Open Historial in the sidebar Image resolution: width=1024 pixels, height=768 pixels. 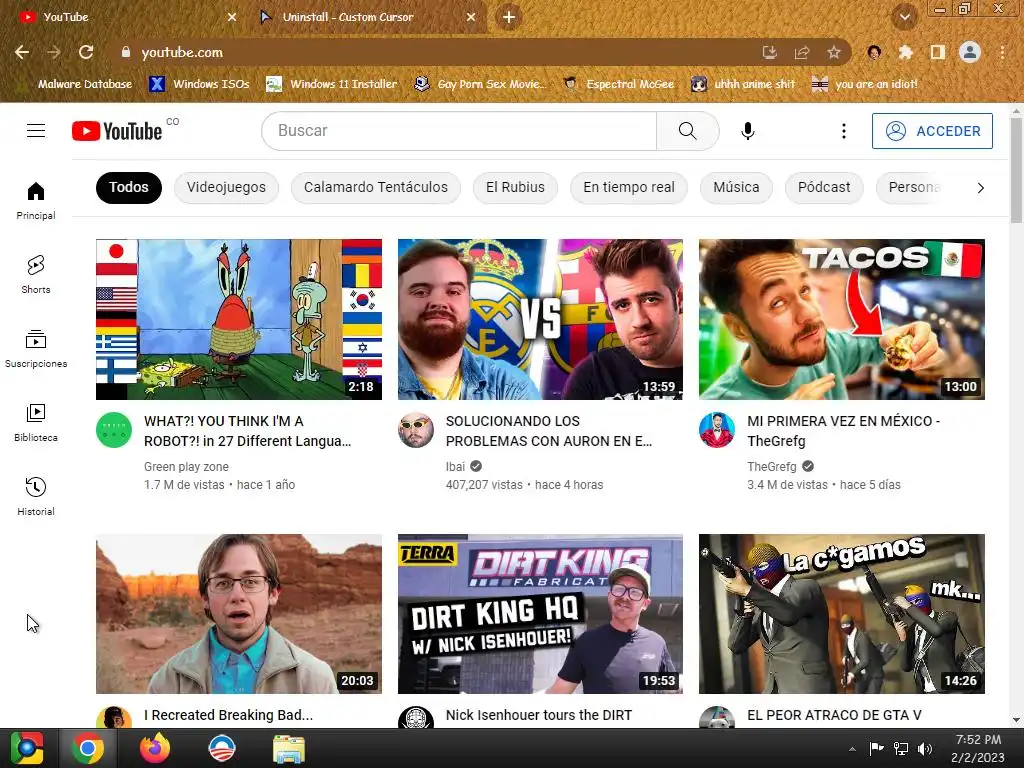36,497
